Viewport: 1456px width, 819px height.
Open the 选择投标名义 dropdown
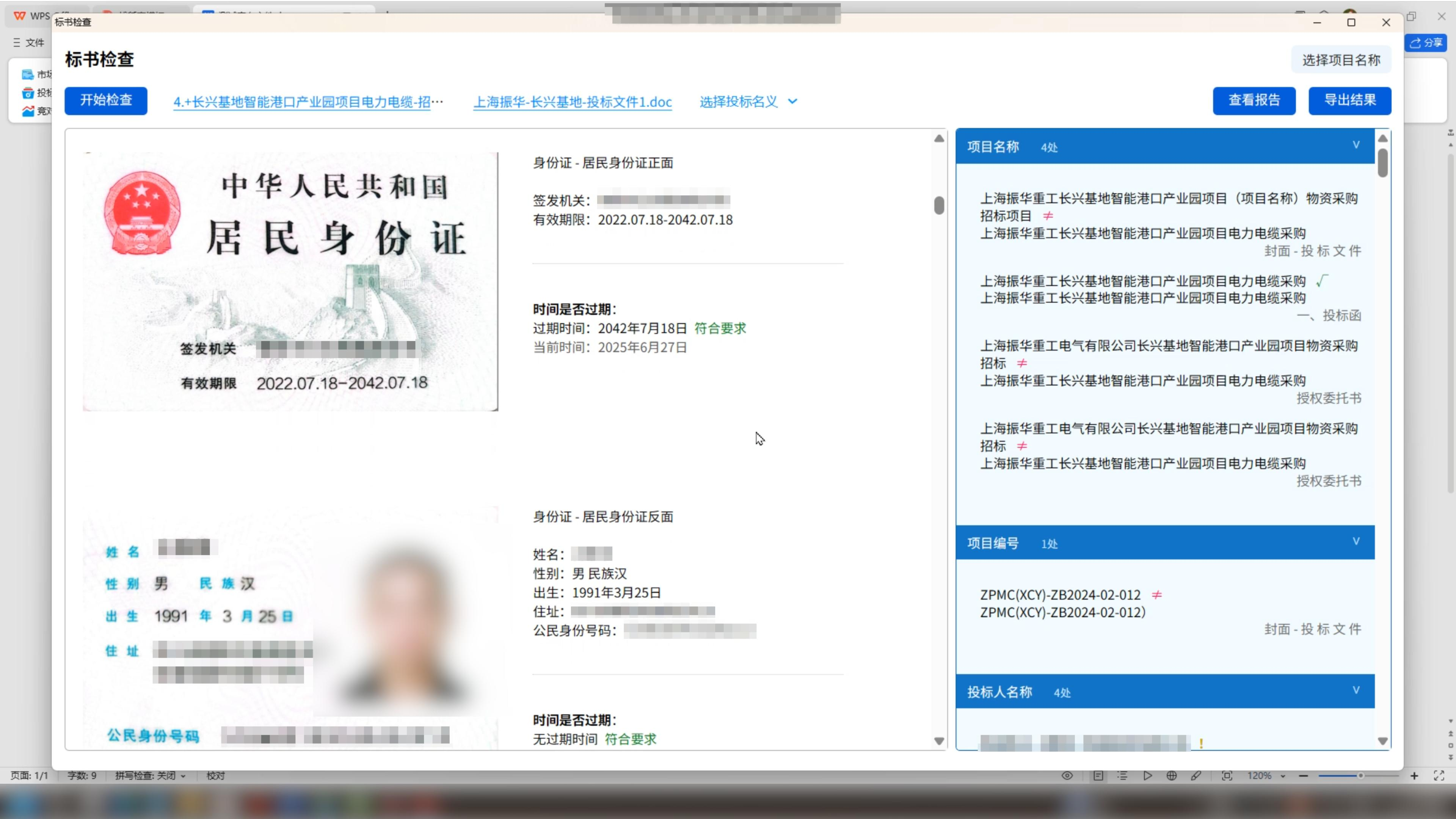748,101
